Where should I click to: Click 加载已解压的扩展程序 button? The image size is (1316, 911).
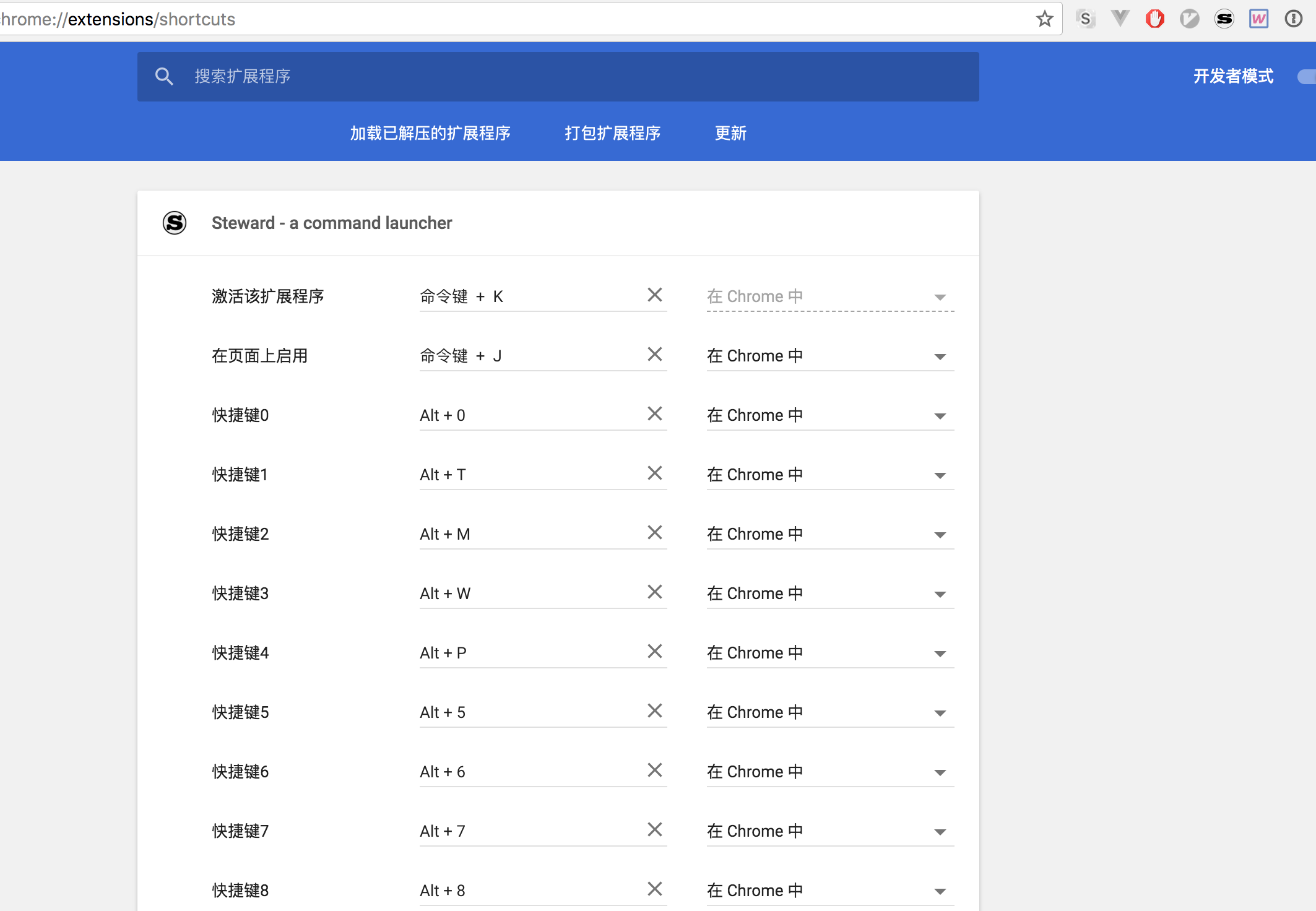point(430,133)
